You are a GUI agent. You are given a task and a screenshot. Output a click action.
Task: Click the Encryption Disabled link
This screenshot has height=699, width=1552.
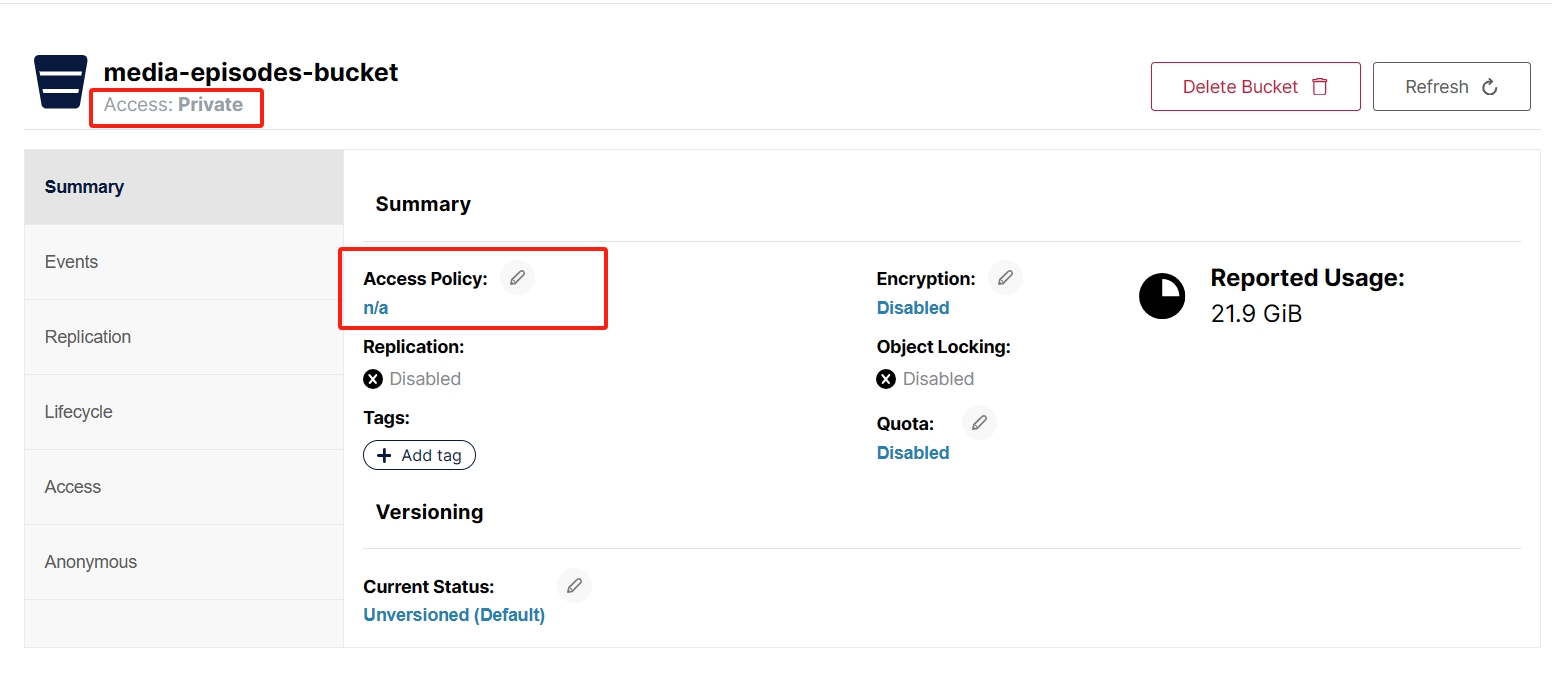[913, 308]
